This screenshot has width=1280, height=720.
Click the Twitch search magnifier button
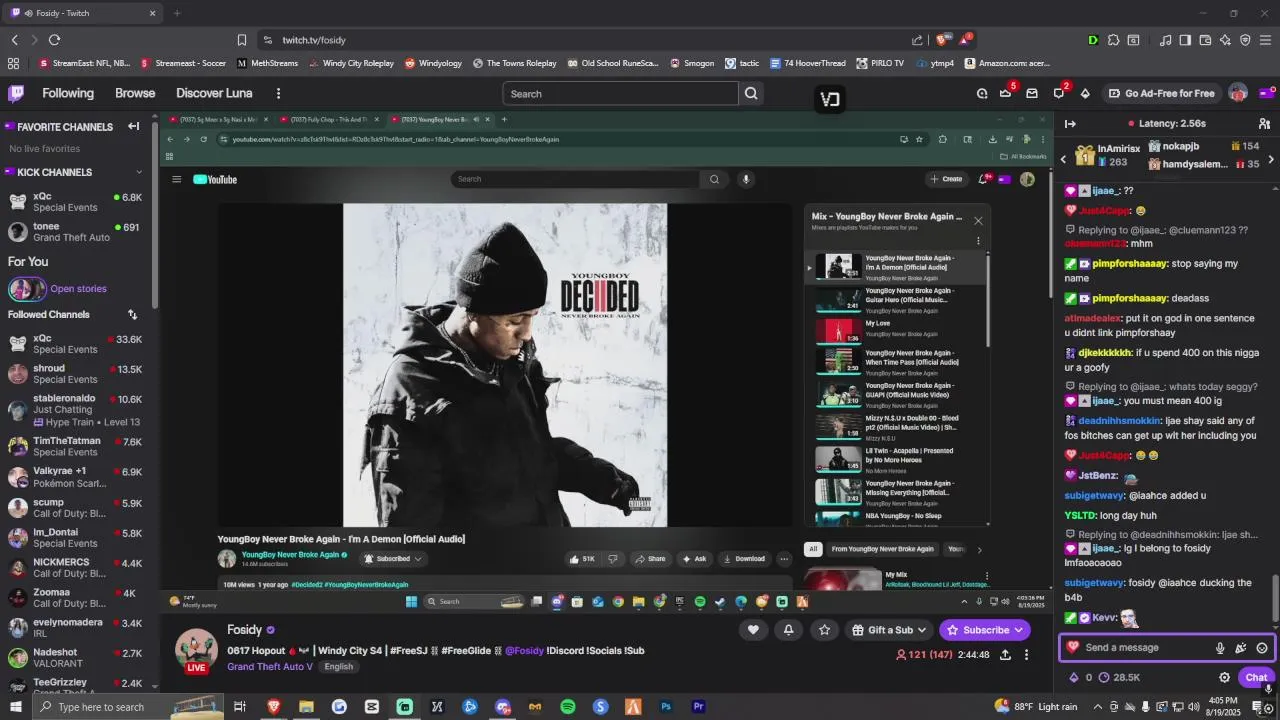coord(751,93)
